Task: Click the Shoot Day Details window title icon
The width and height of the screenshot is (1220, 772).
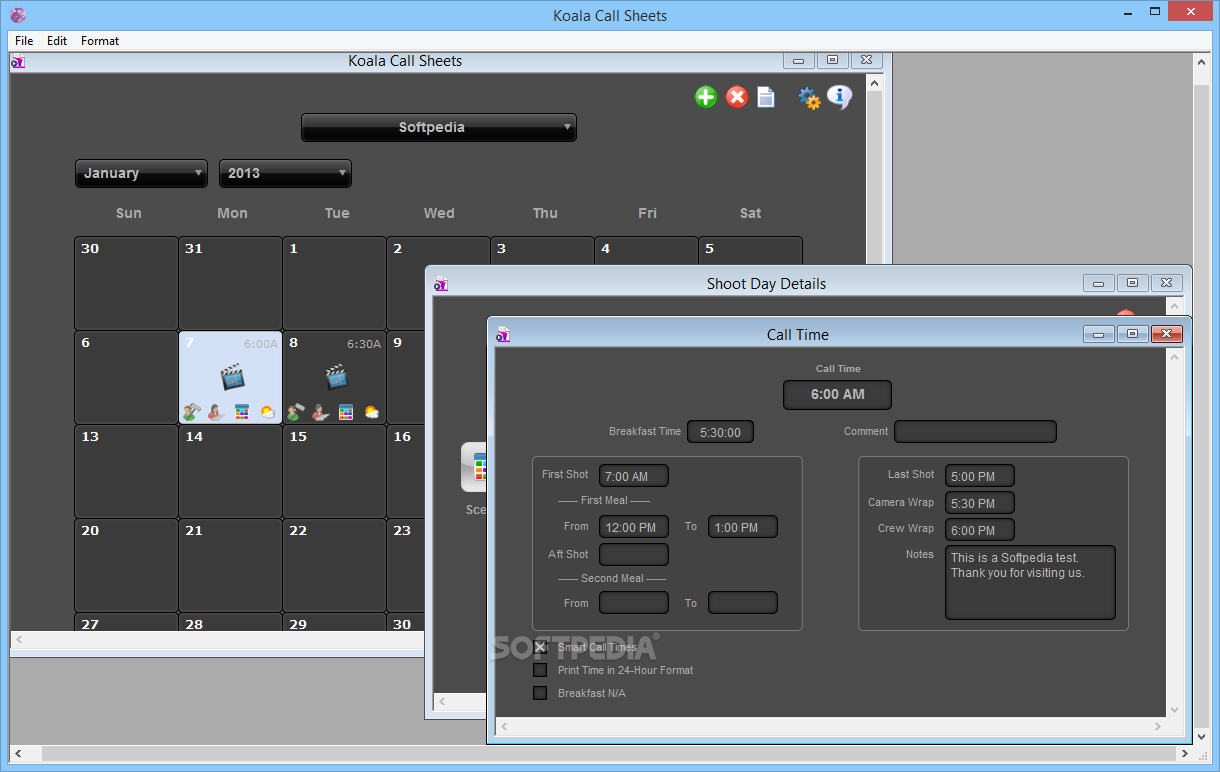Action: point(441,284)
